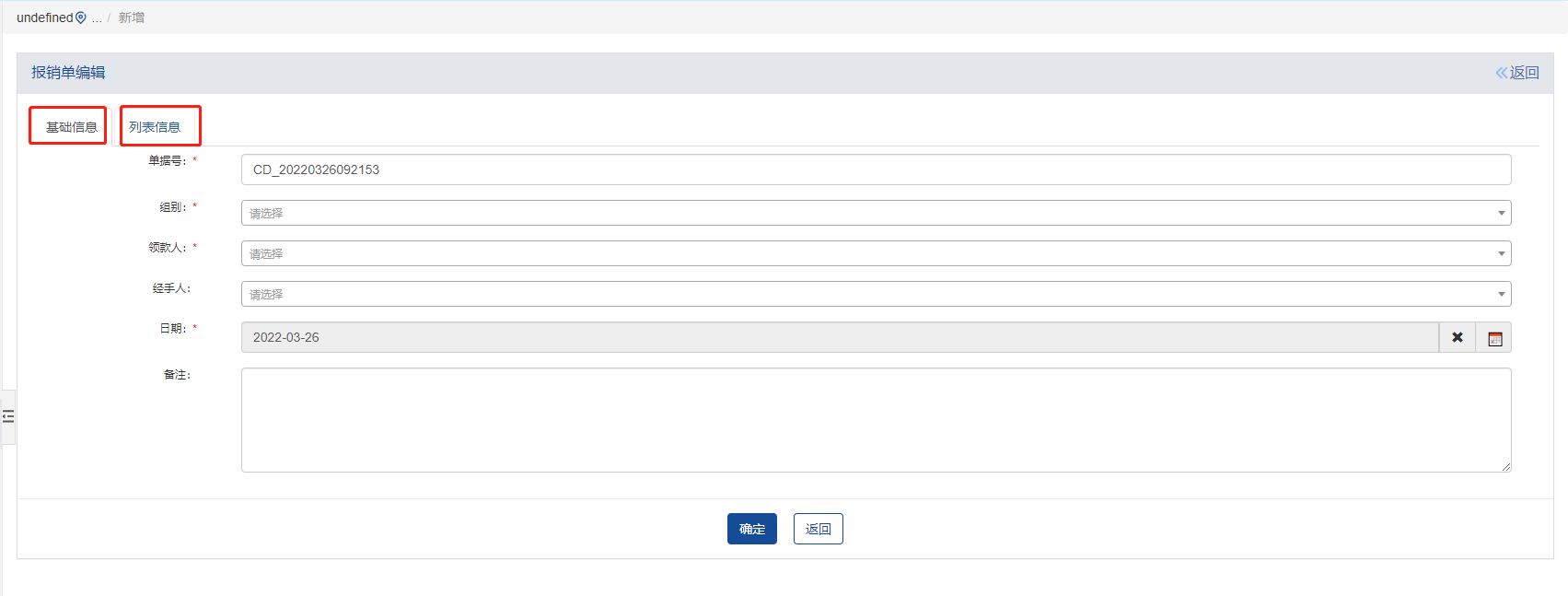Click the 备注 textarea resize handle
The width and height of the screenshot is (1568, 596).
tap(1506, 467)
